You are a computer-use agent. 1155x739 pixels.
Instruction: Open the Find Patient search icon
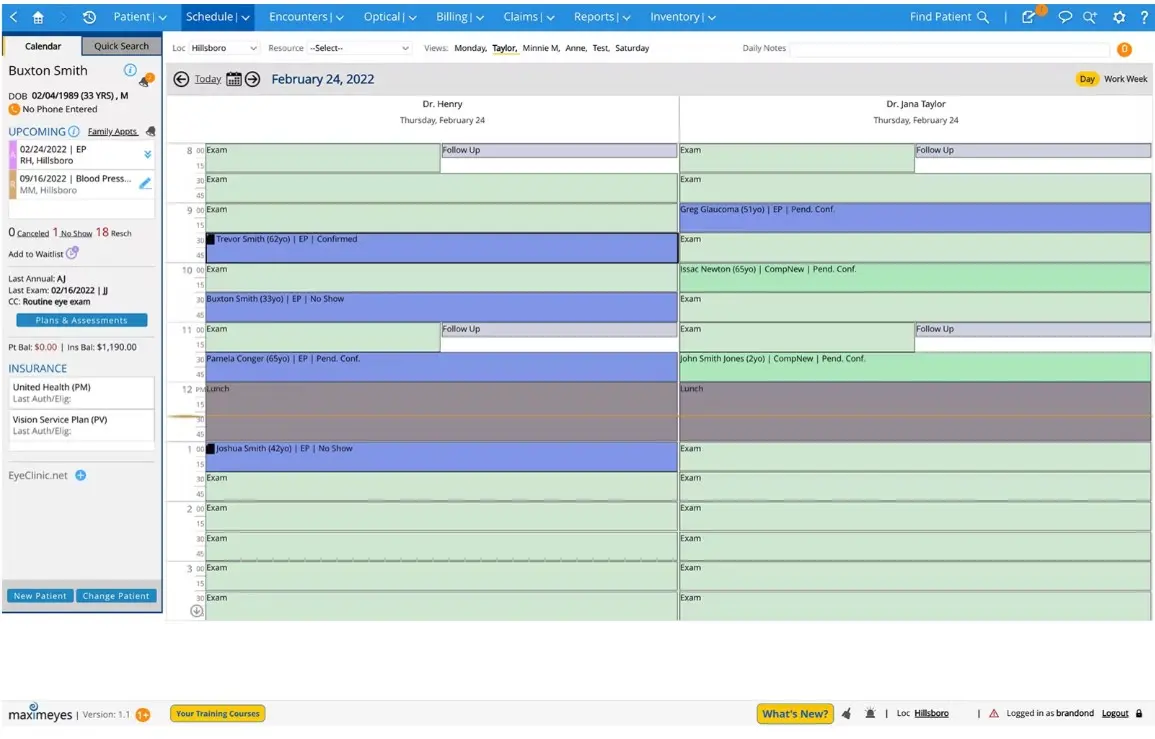983,16
